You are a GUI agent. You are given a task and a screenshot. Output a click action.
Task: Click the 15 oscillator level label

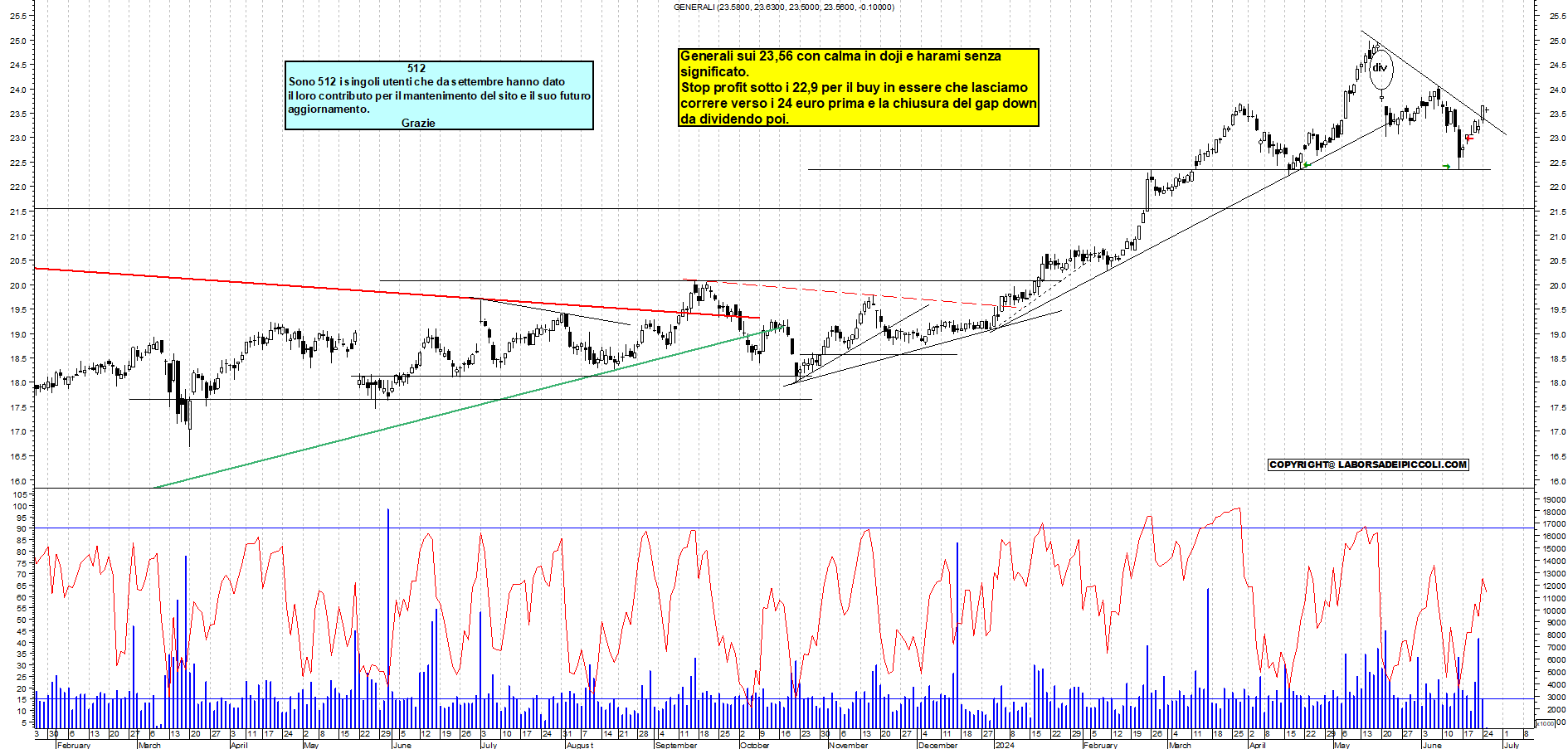[x=22, y=699]
